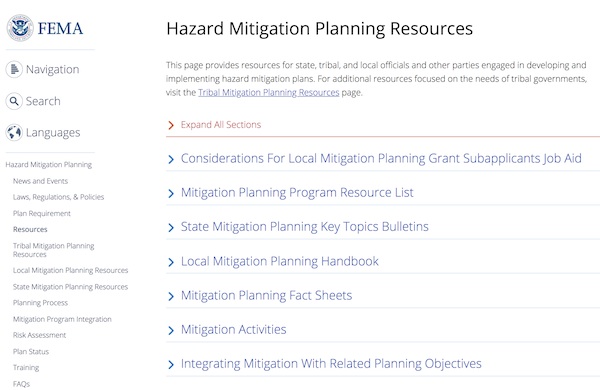Expand Local Mitigation Planning Handbook chevron
Image resolution: width=600 pixels, height=390 pixels.
pyautogui.click(x=171, y=262)
